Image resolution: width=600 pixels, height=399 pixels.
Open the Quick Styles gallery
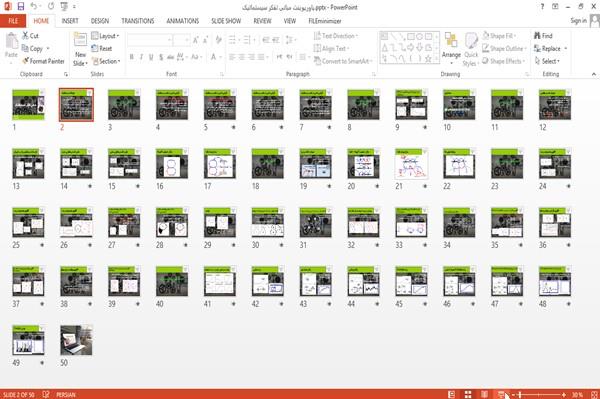click(x=471, y=50)
